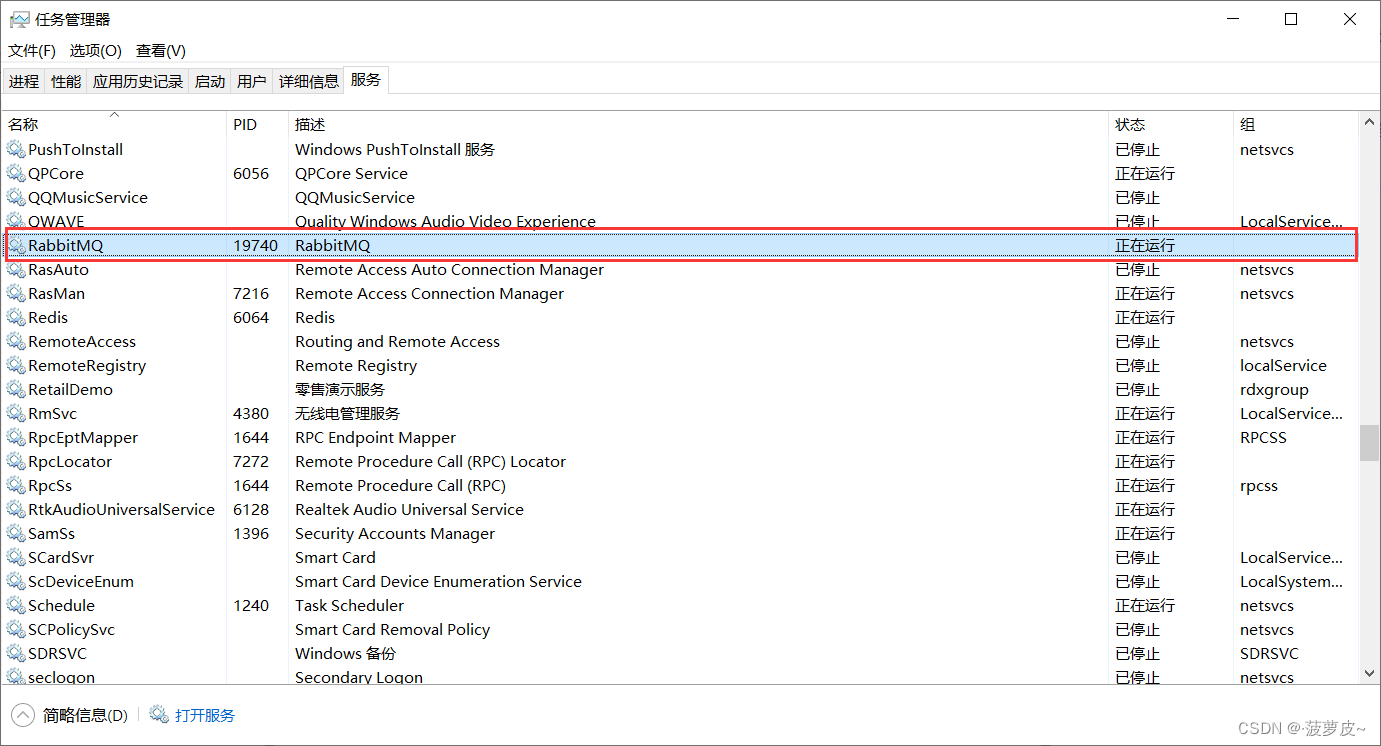Sort by the 组 column header

point(1297,124)
